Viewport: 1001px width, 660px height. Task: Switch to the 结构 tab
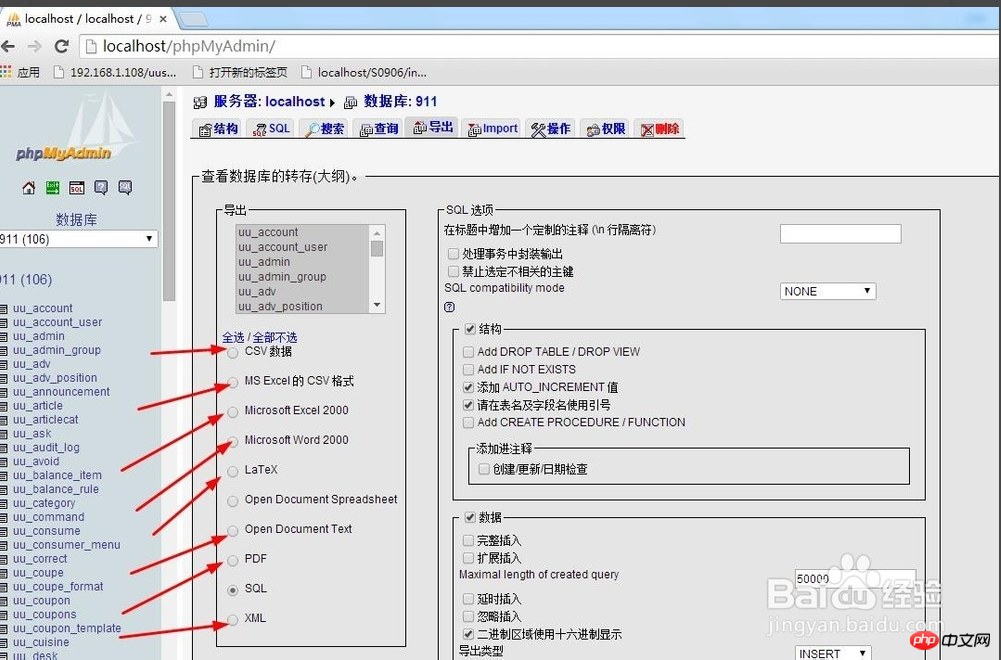[x=218, y=129]
